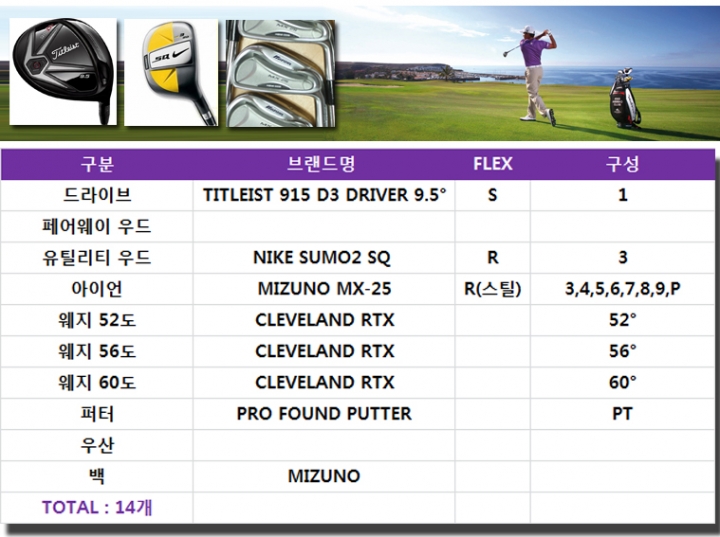Select the 웨지 60도 row label

click(97, 383)
